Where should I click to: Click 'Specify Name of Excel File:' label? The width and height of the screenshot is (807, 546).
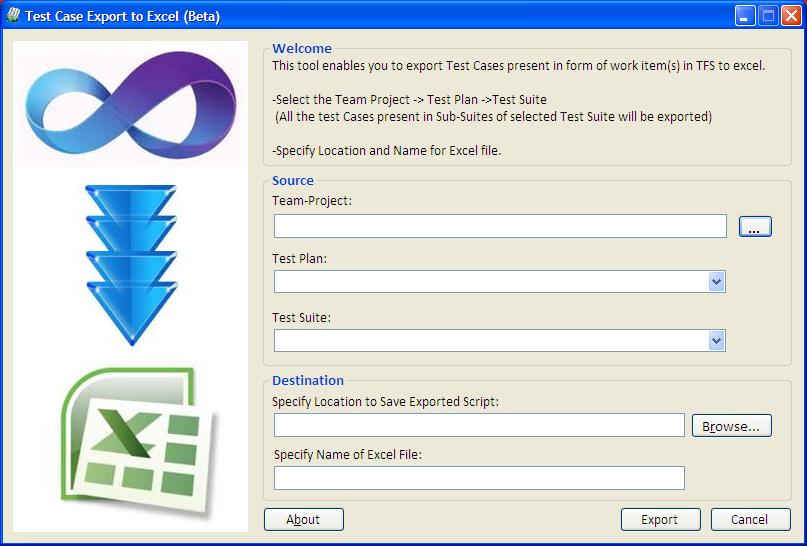348,455
